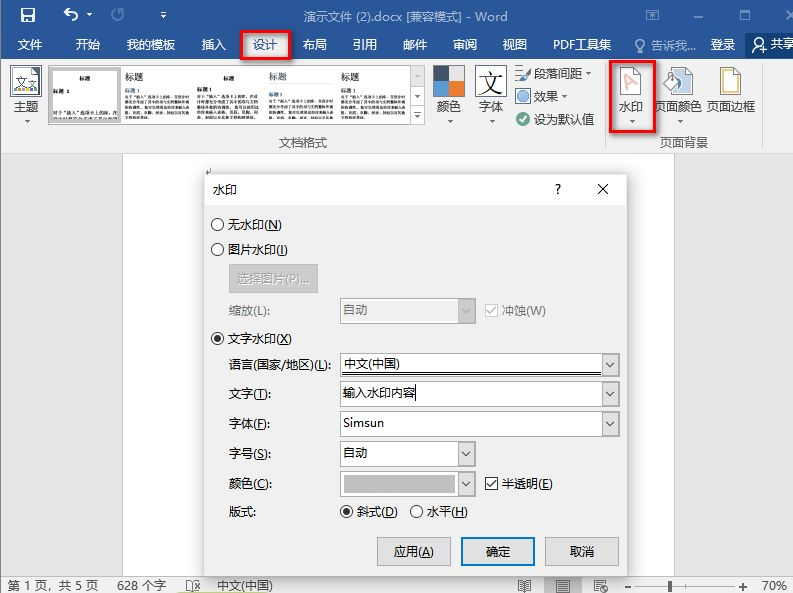This screenshot has width=793, height=593.
Task: Close the 水印 dialog with X
Action: pos(603,189)
